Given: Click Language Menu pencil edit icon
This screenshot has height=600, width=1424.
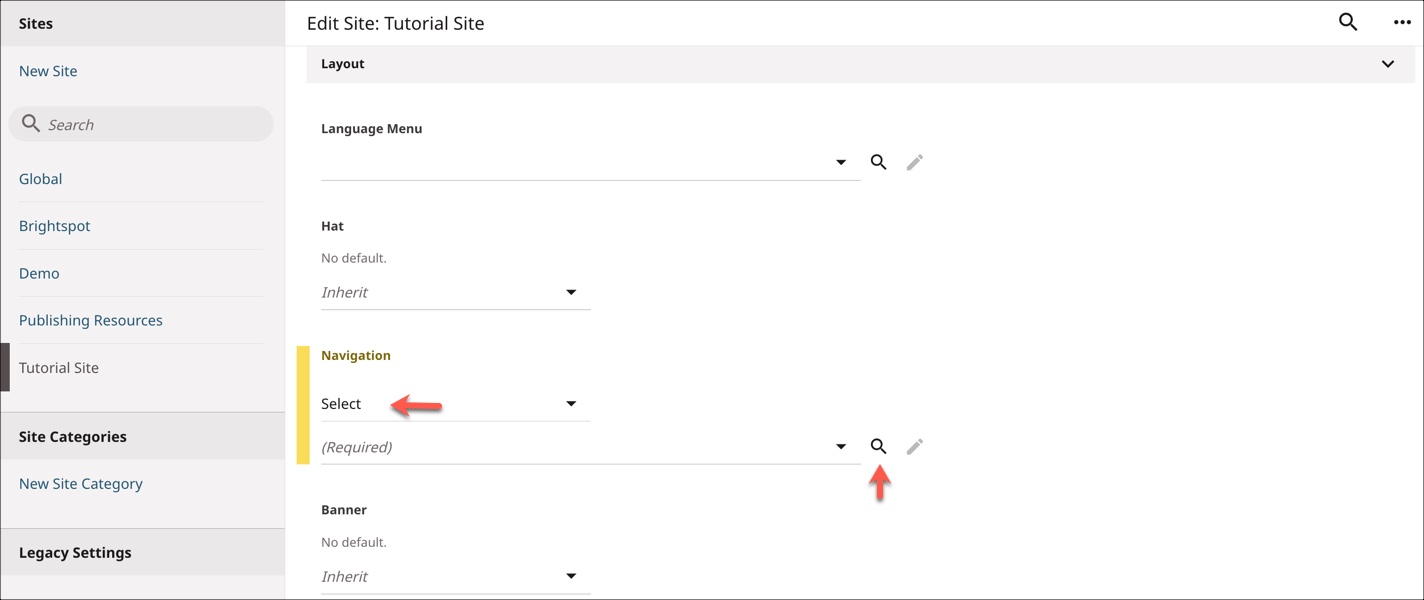Looking at the screenshot, I should point(914,162).
